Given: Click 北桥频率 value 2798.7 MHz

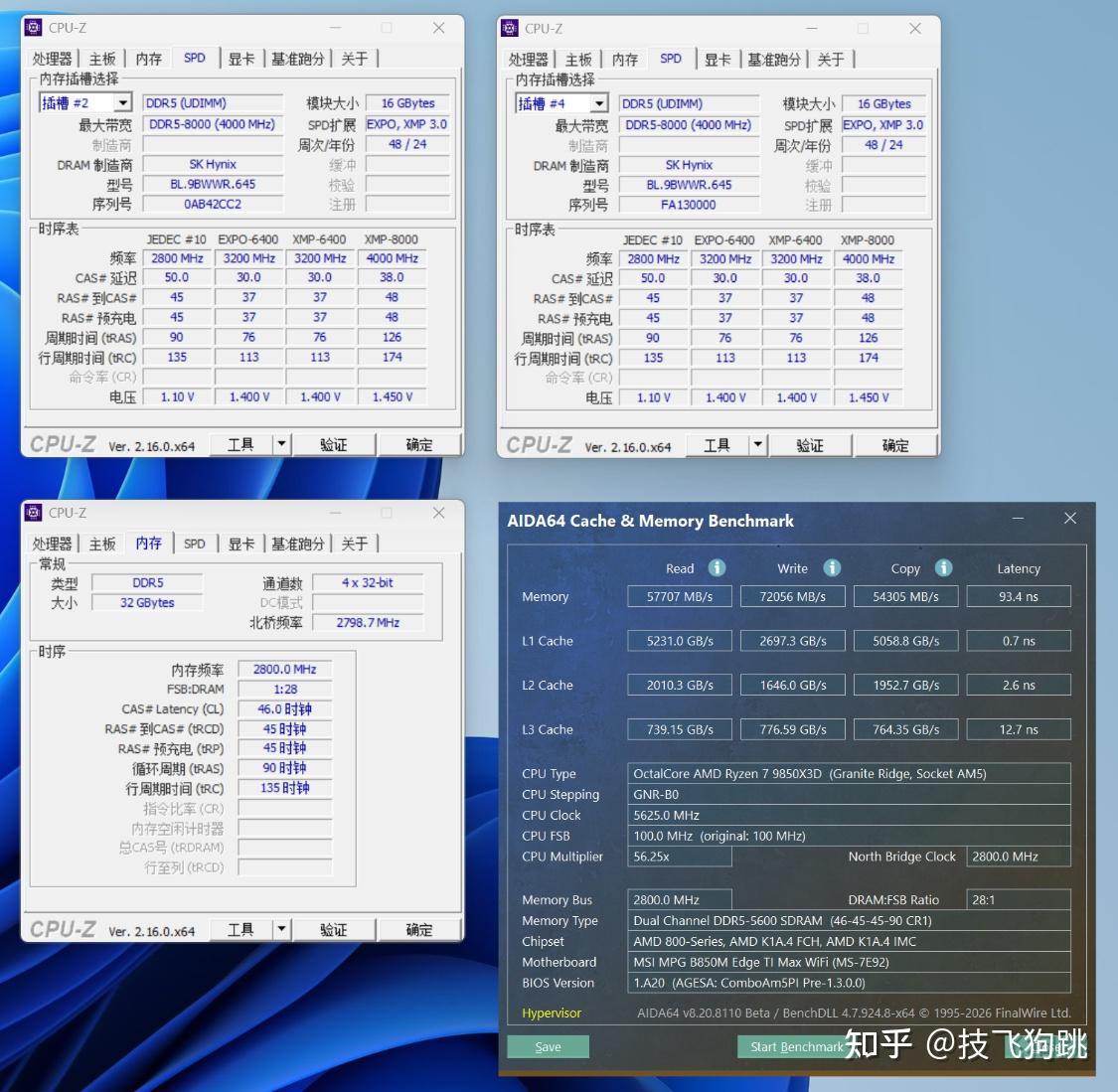Looking at the screenshot, I should (x=368, y=622).
